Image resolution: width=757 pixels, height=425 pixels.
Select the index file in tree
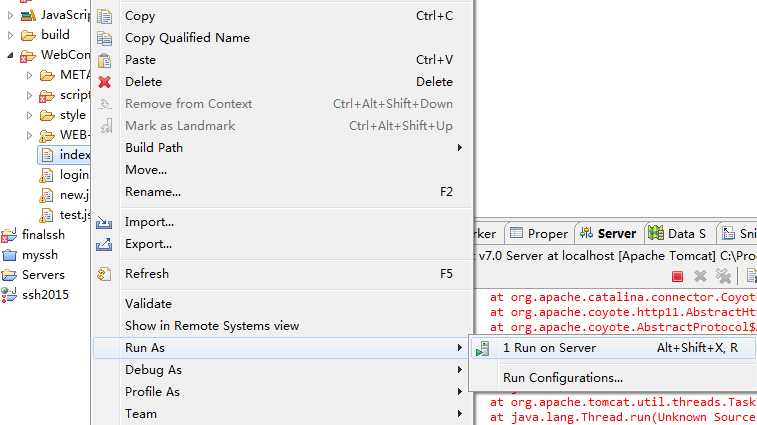click(64, 155)
